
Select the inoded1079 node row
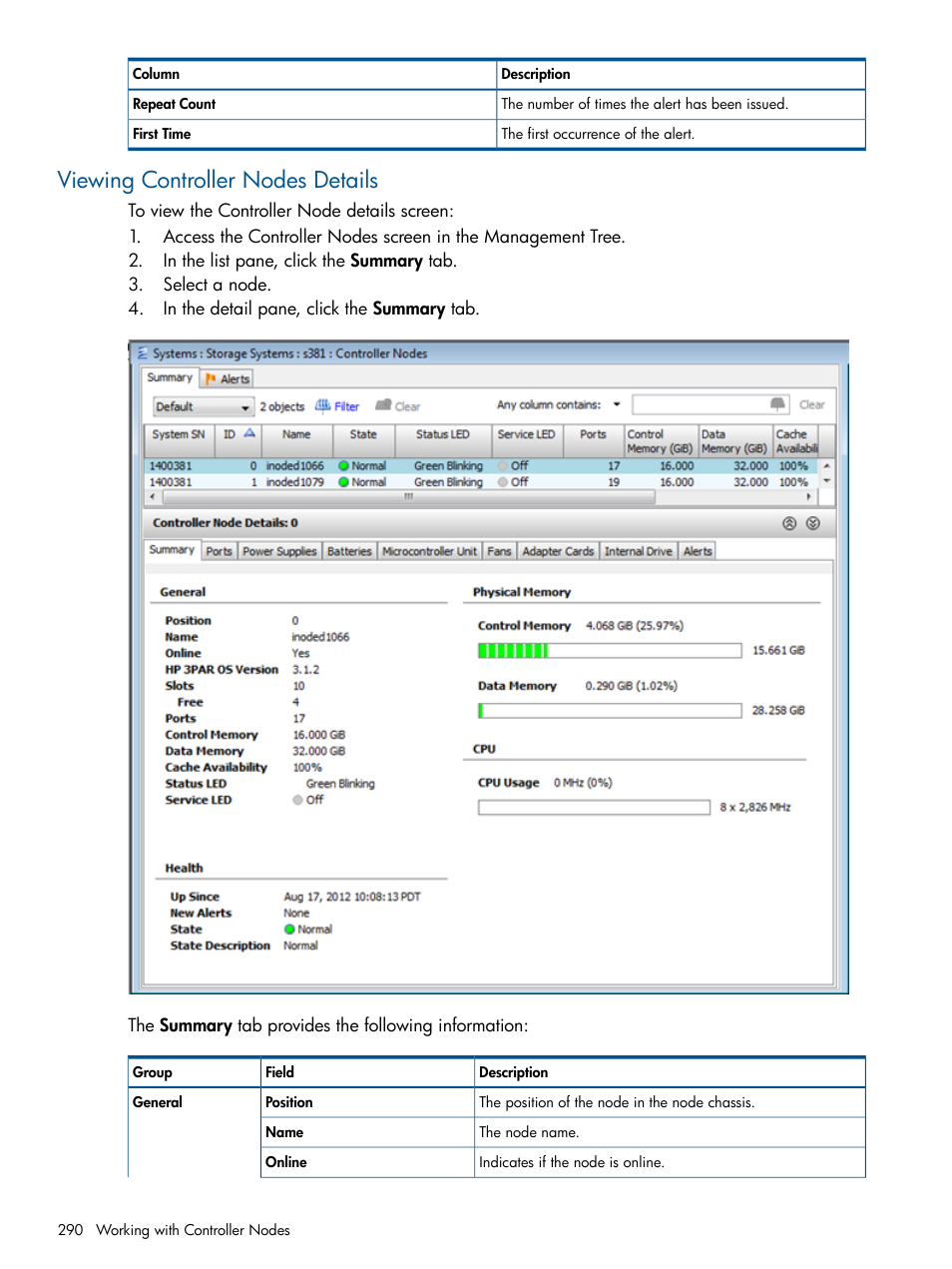click(482, 482)
